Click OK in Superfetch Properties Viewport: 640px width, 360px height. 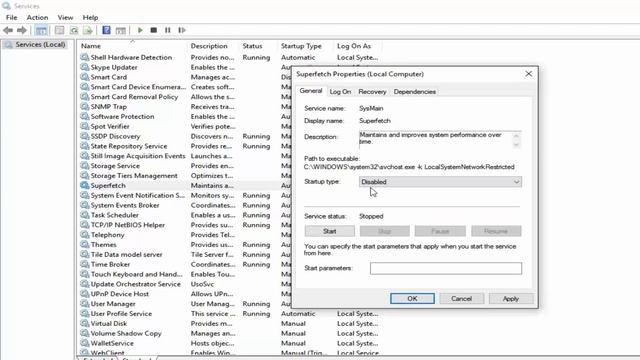tap(412, 298)
